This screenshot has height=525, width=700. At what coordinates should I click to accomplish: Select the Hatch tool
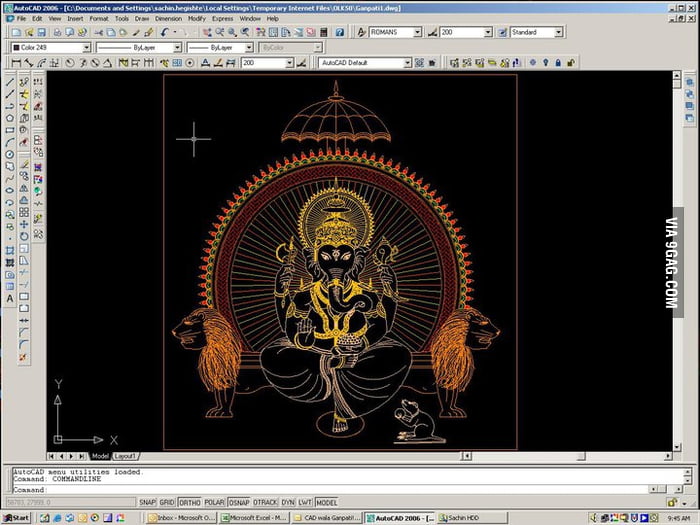9,251
